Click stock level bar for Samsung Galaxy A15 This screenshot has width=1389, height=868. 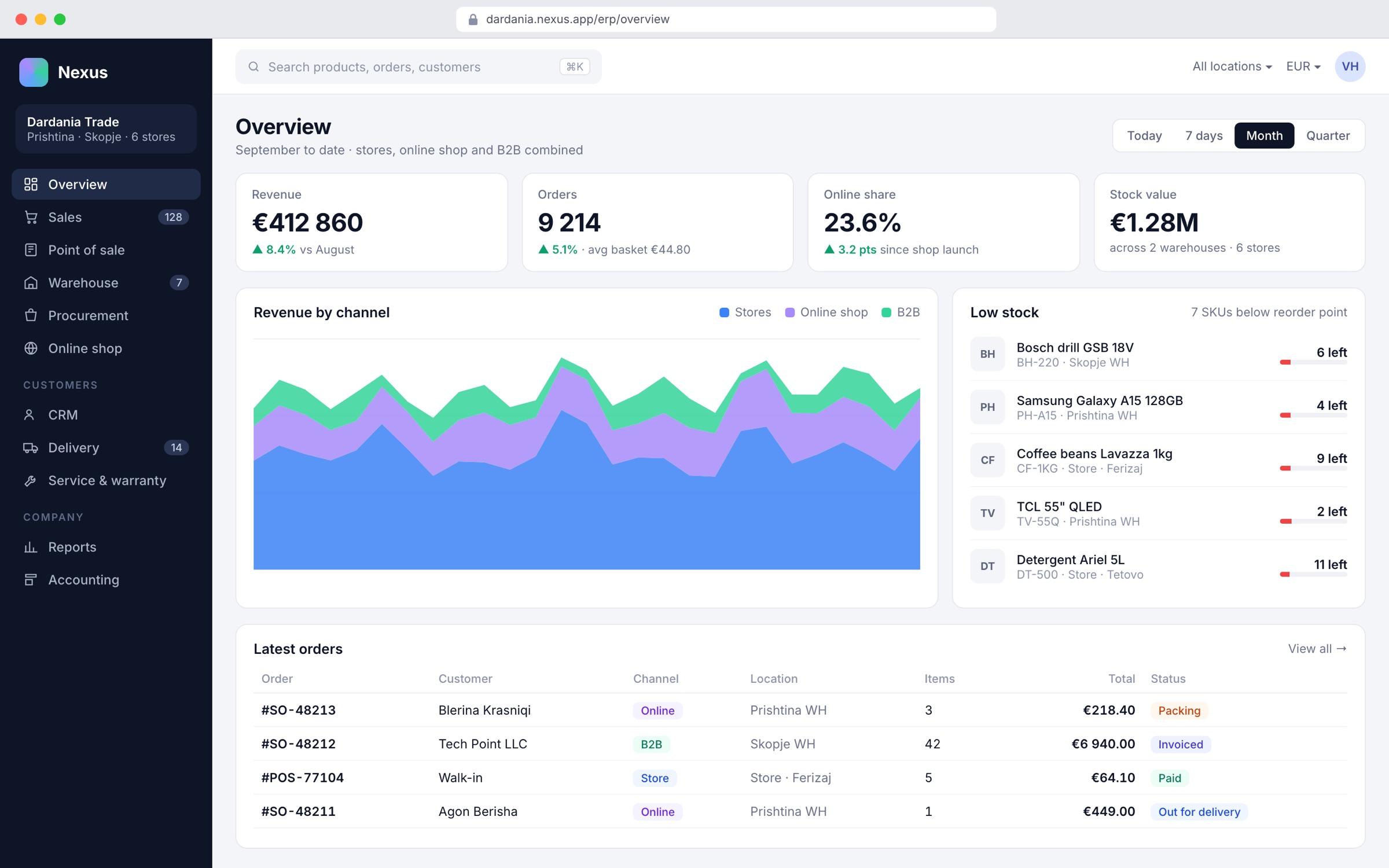(1313, 415)
